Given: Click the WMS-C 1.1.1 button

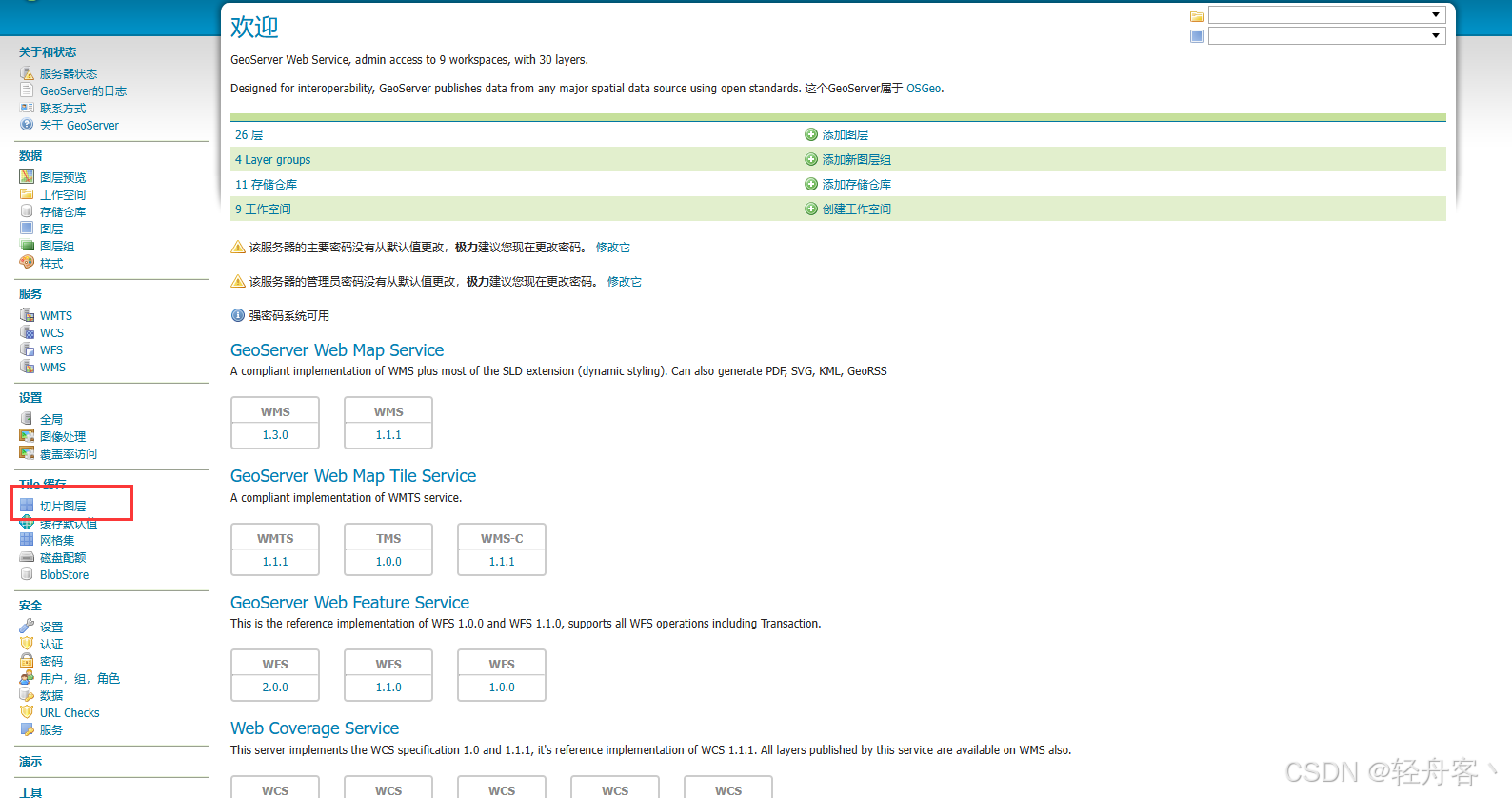Looking at the screenshot, I should 502,549.
